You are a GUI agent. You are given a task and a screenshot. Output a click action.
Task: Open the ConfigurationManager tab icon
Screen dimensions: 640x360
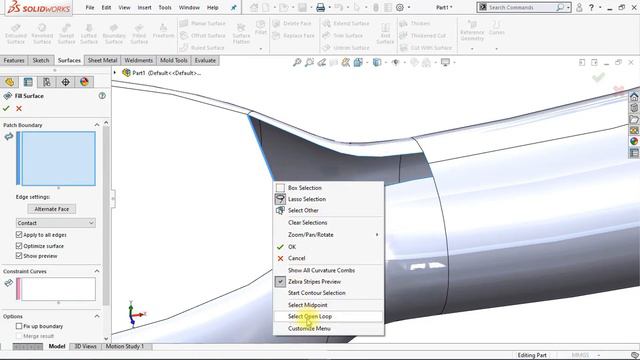47,82
